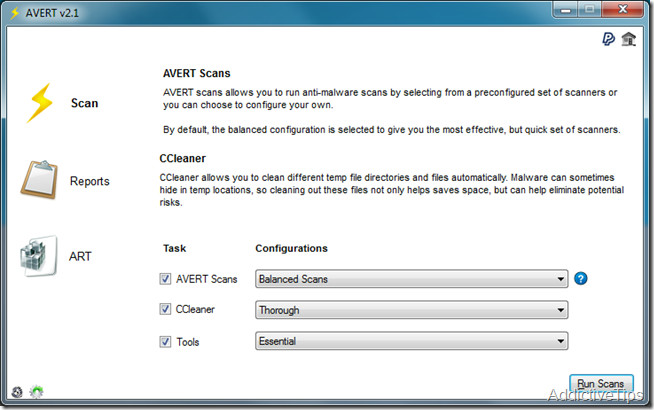Minimize the AVERT window
Image resolution: width=654 pixels, height=410 pixels.
point(565,9)
